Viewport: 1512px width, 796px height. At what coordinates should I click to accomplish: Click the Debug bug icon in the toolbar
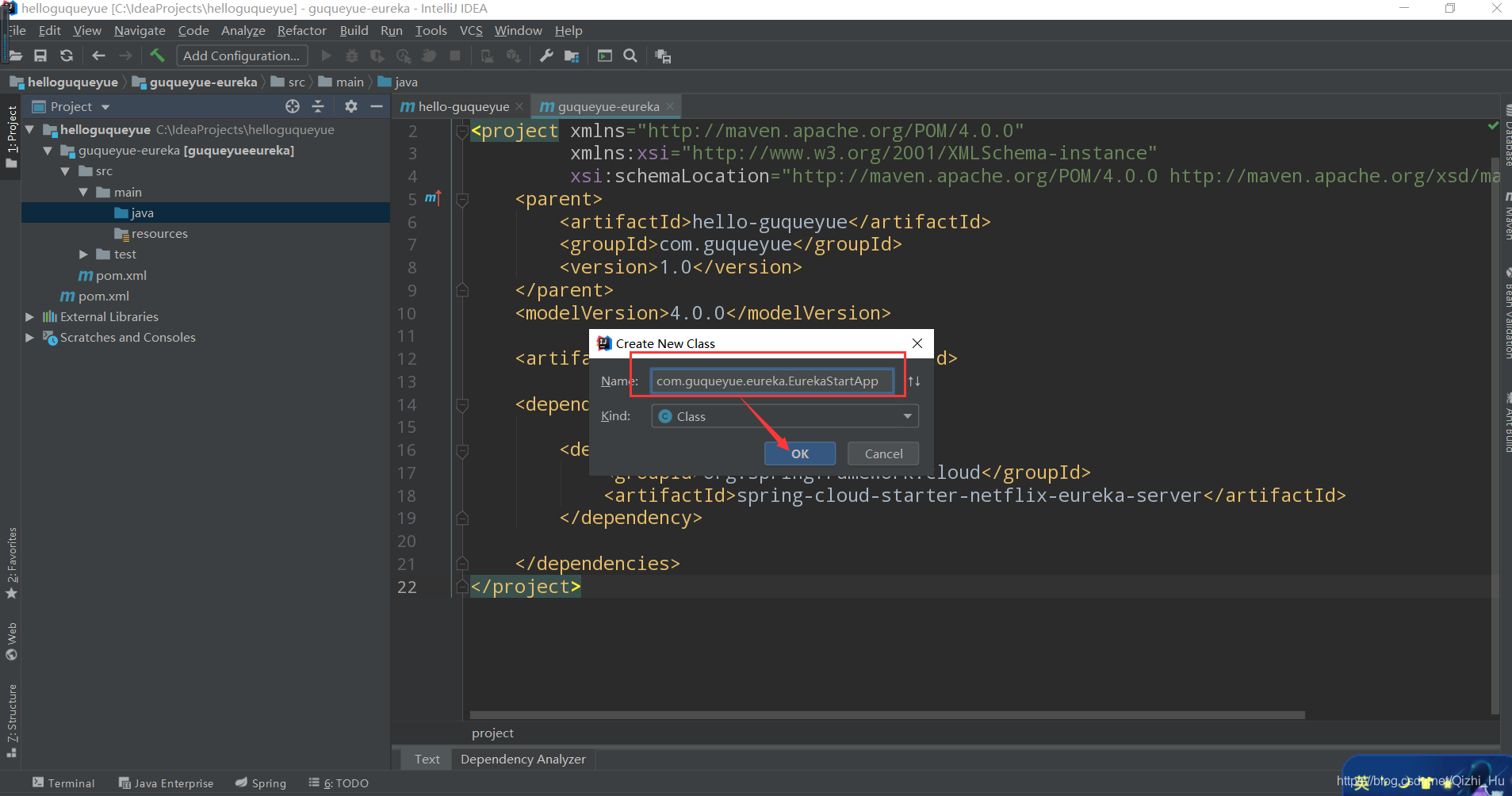click(x=352, y=55)
